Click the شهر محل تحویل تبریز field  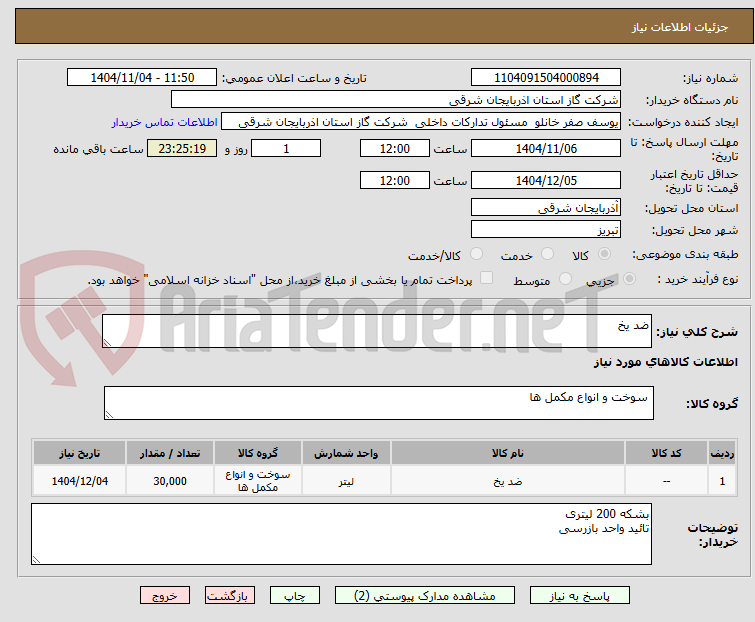pos(546,230)
